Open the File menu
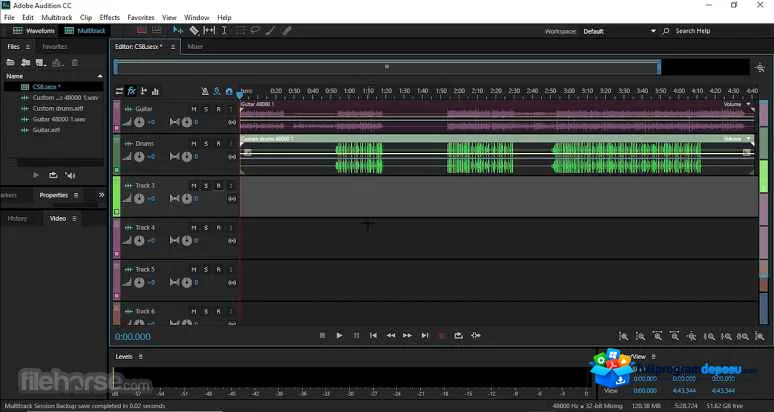 9,17
